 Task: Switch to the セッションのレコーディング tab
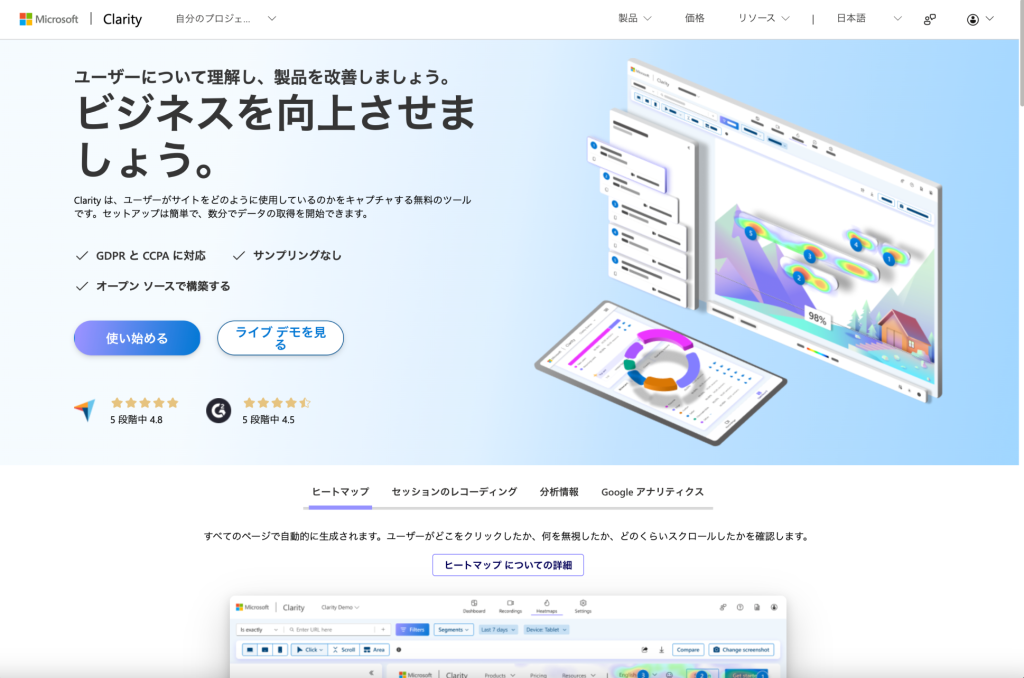tap(455, 492)
